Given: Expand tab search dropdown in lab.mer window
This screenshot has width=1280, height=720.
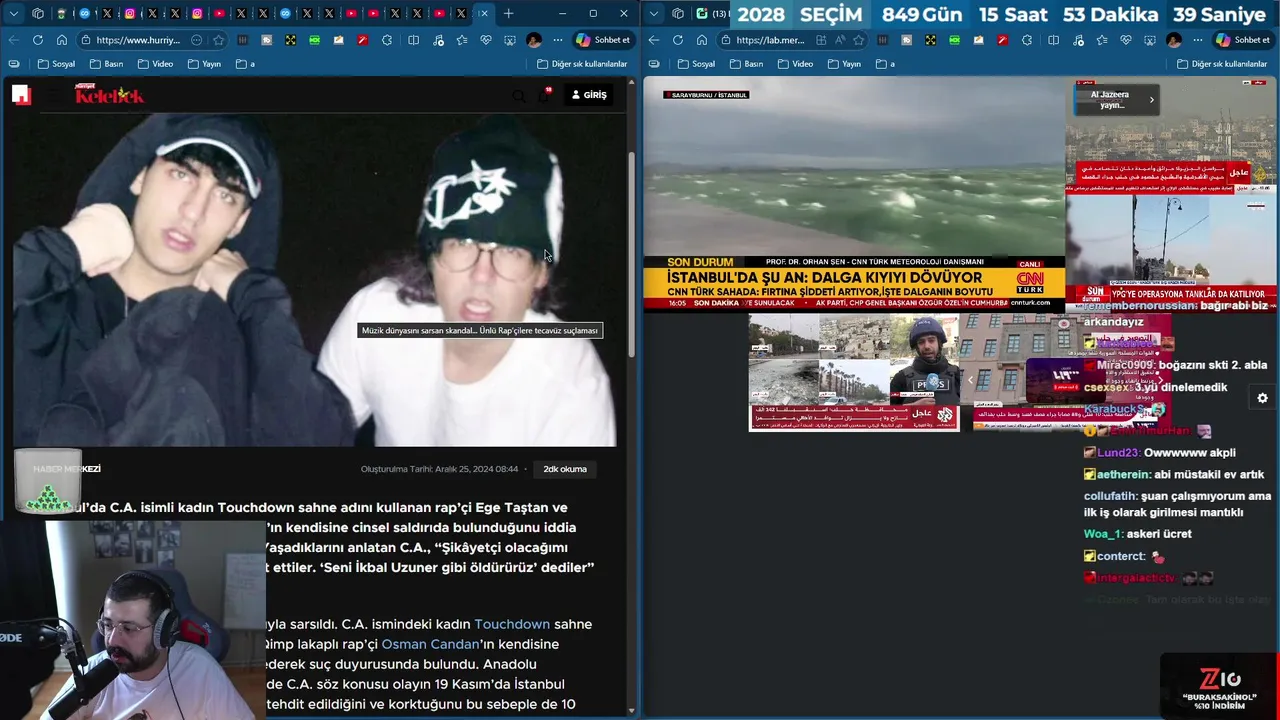Looking at the screenshot, I should tap(655, 13).
